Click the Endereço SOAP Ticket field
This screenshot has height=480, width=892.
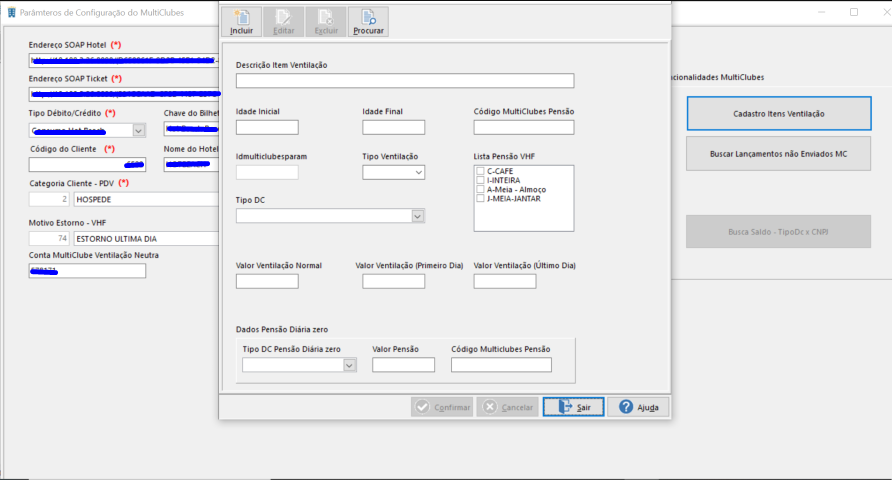123,94
